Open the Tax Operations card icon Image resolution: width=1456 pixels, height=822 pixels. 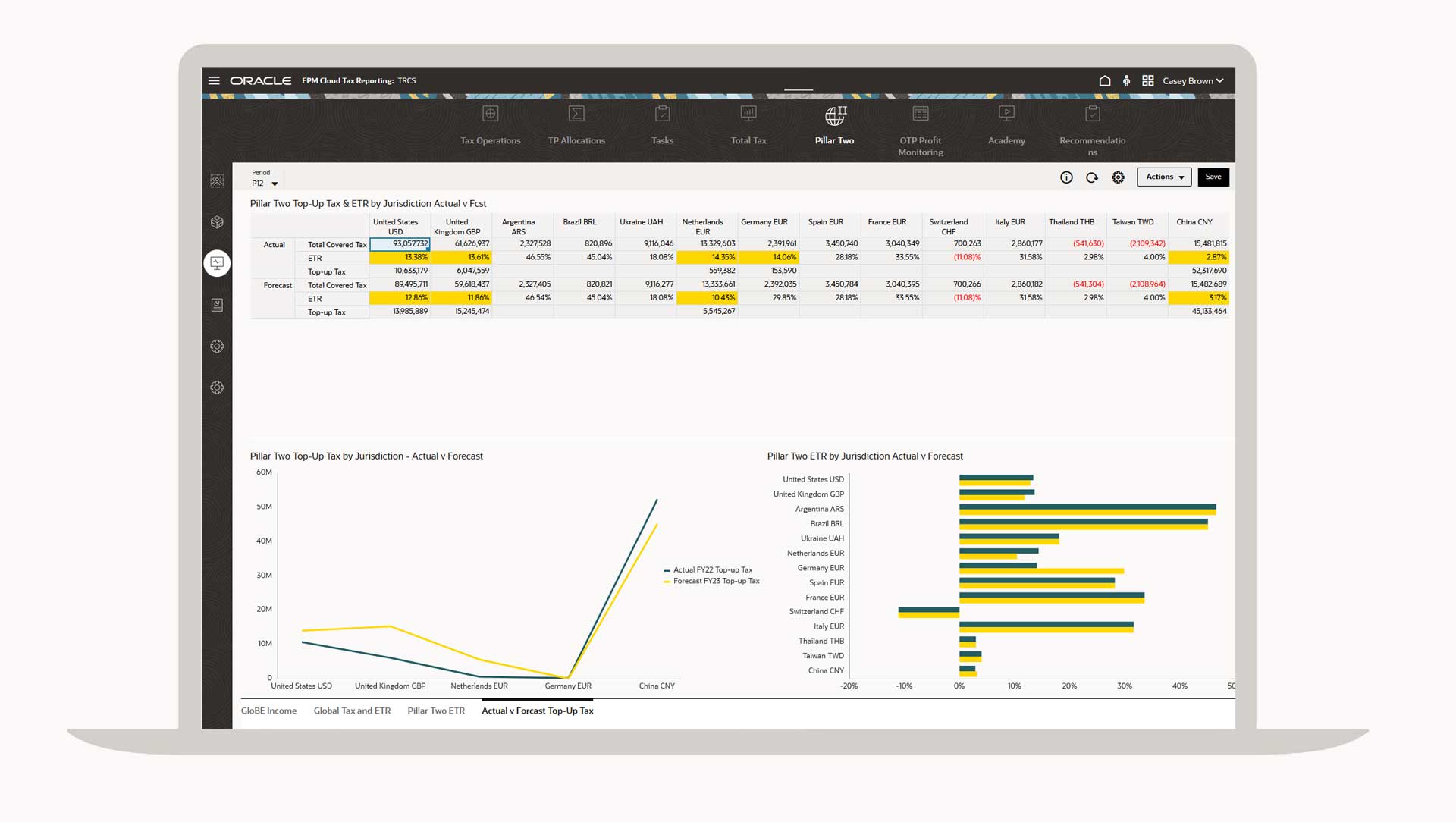point(490,115)
